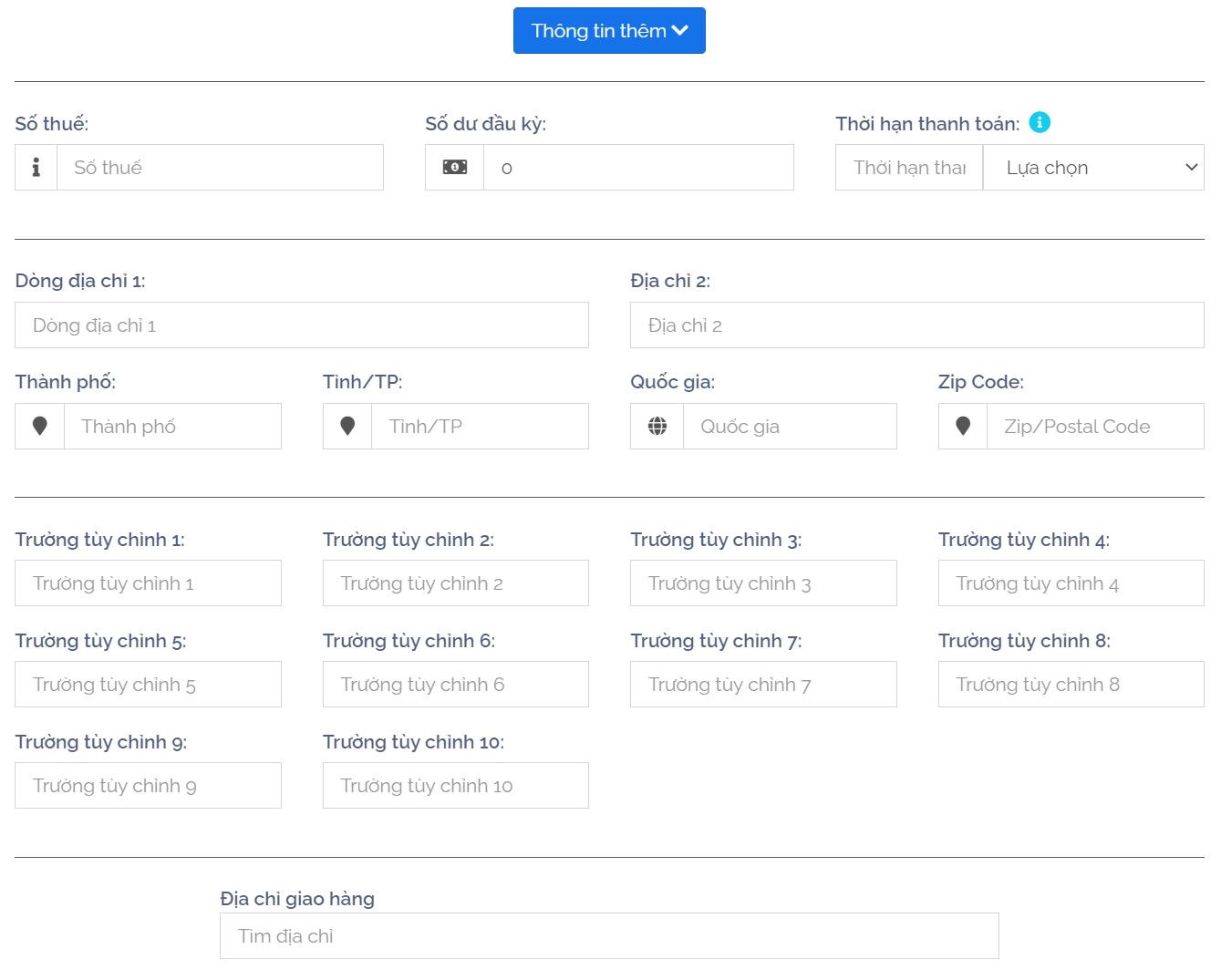Screen dimensions: 1221x980
Task: Click the Dòng địa chỉ 1 input
Action: [x=302, y=325]
